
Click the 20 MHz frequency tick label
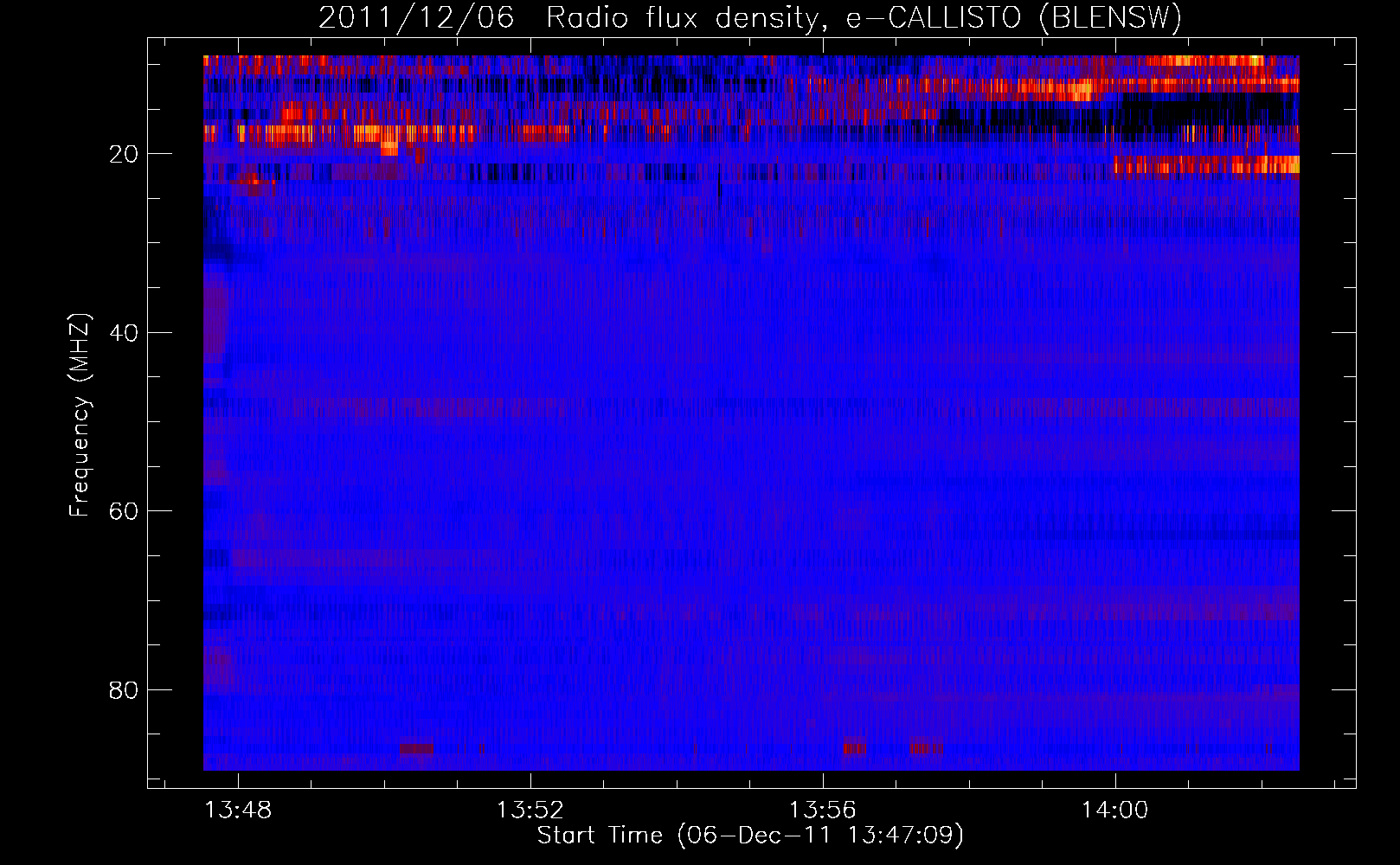click(x=124, y=154)
